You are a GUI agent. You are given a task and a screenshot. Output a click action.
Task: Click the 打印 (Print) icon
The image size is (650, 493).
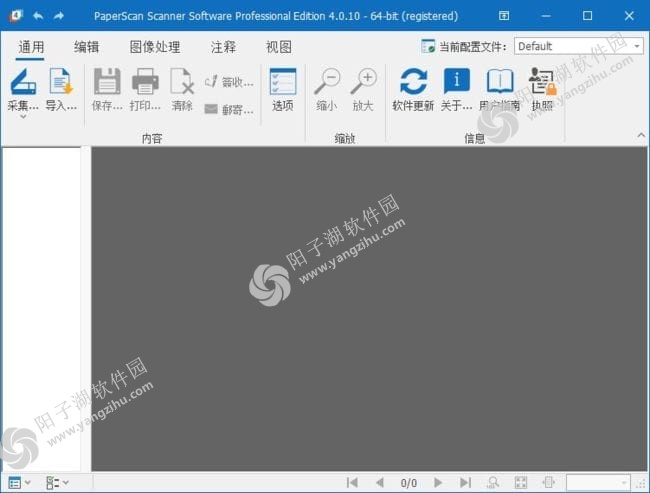(145, 82)
